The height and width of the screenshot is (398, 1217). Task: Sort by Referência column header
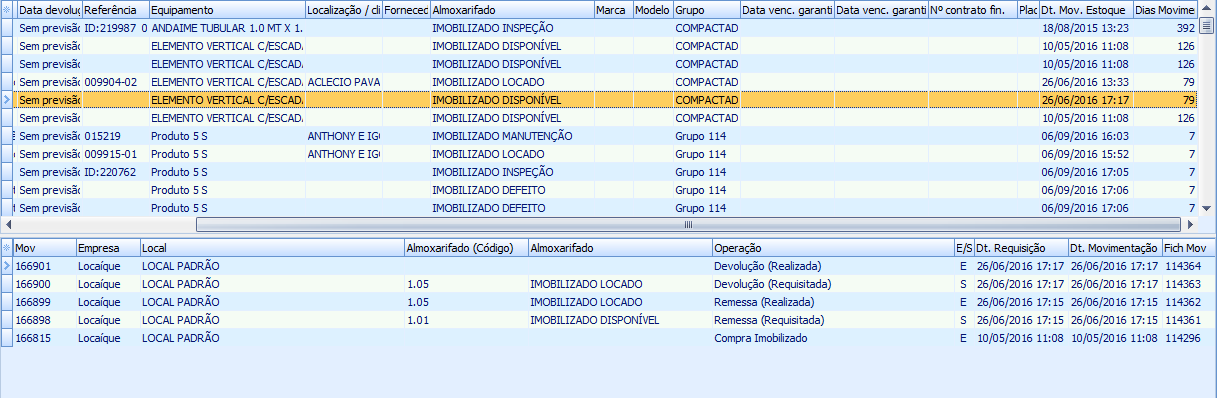point(115,9)
